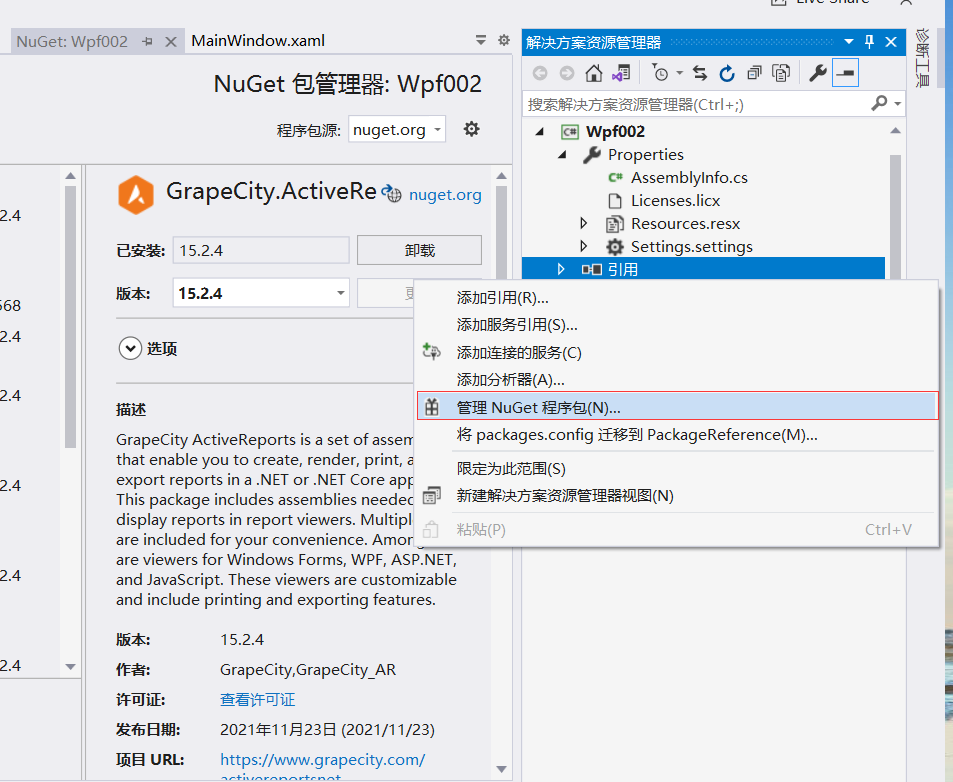Click the back arrow in Solution Explorer toolbar
Screen dimensions: 953x782
tap(540, 74)
